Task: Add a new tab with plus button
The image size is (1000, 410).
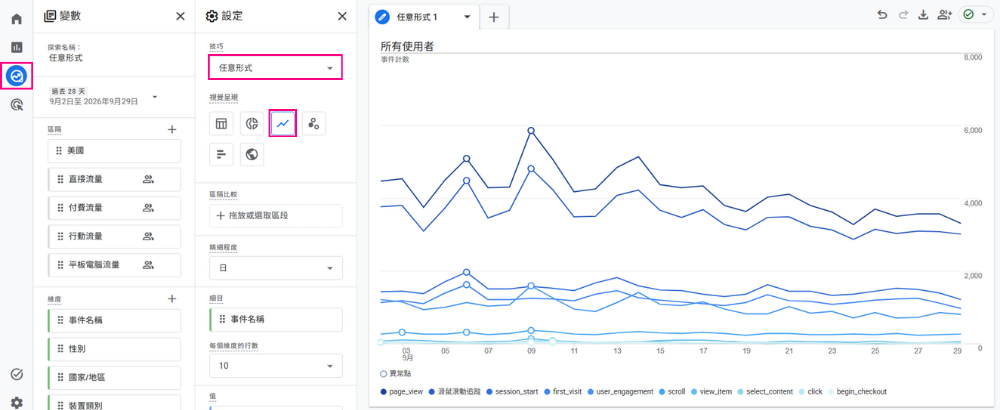Action: 494,17
